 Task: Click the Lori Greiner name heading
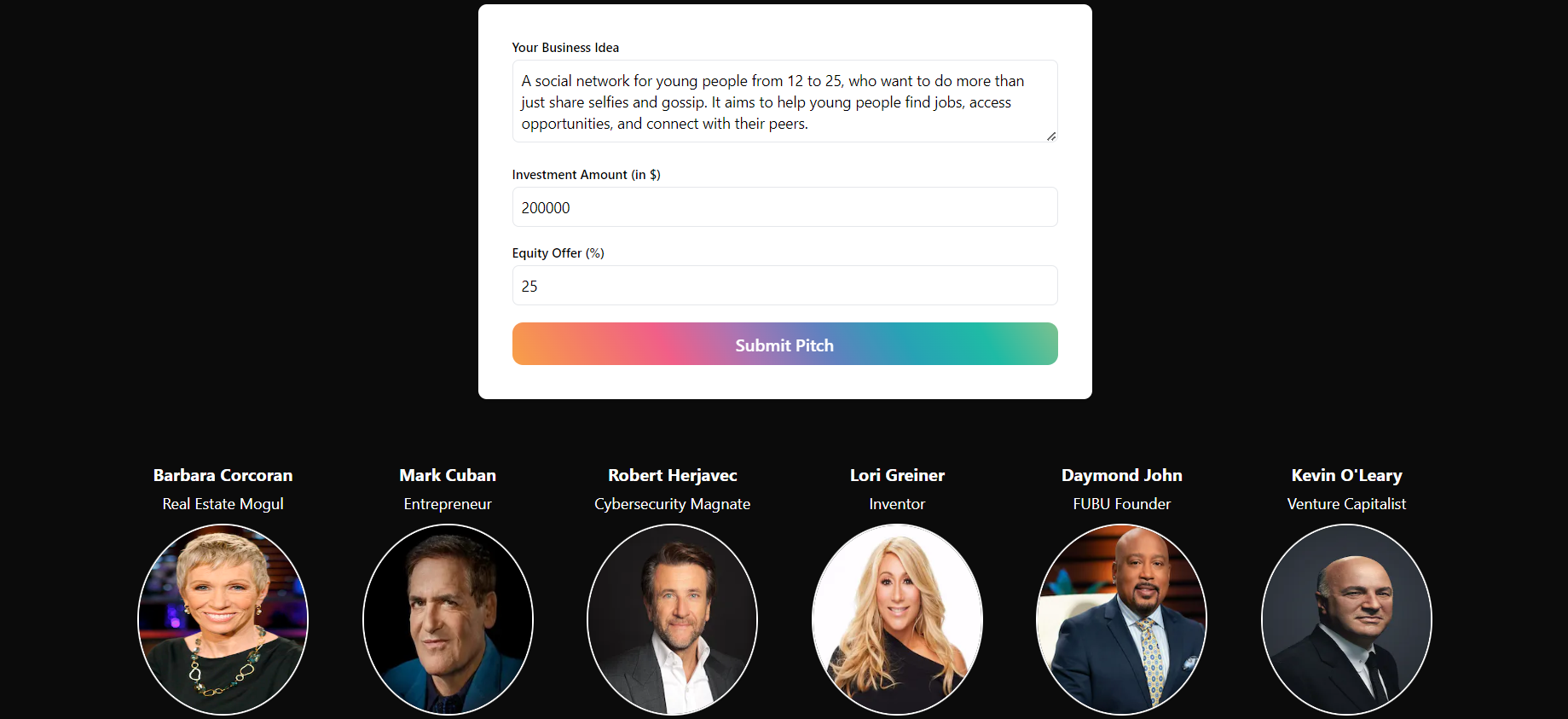pyautogui.click(x=897, y=475)
